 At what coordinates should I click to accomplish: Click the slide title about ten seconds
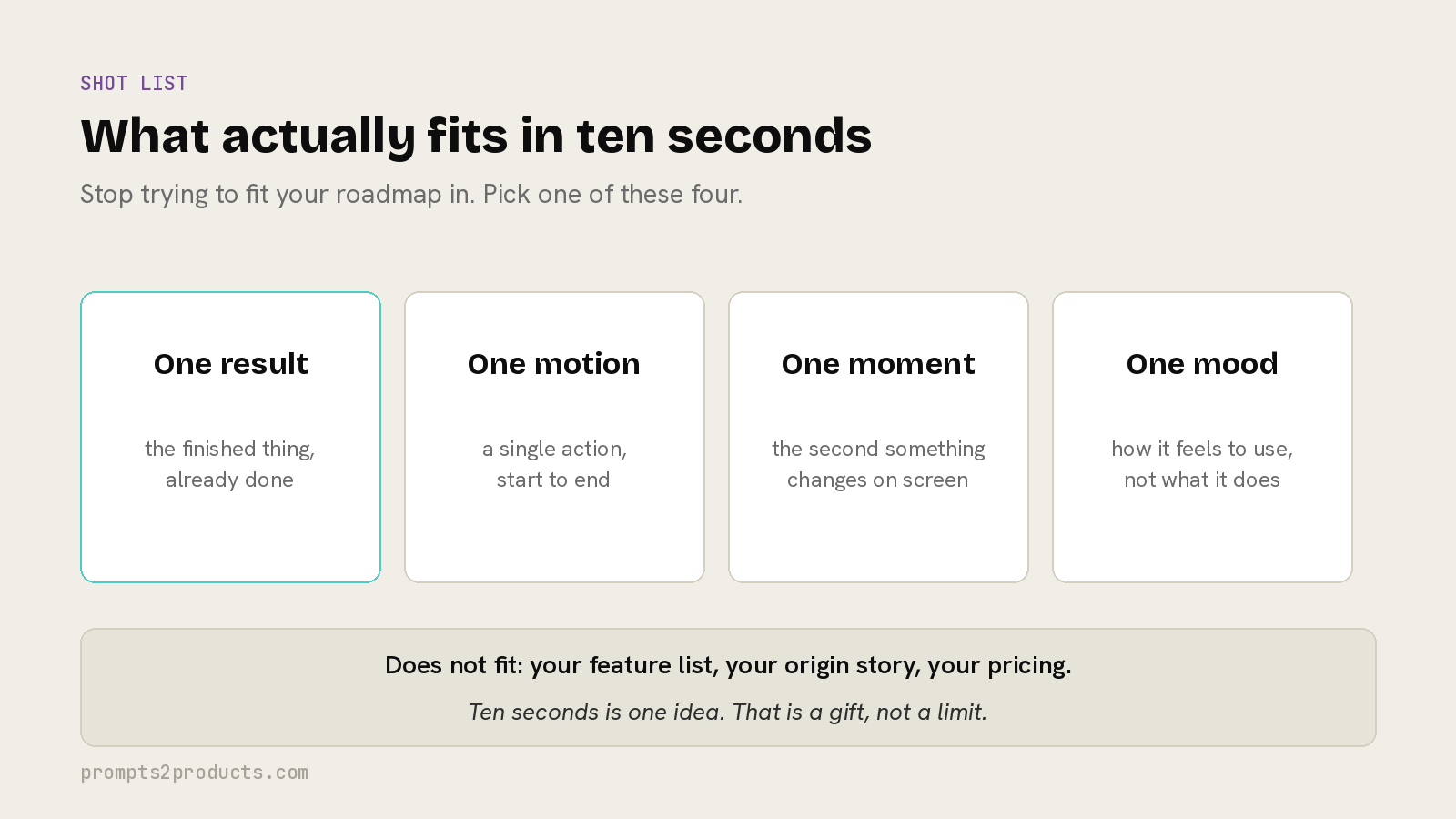tap(476, 136)
